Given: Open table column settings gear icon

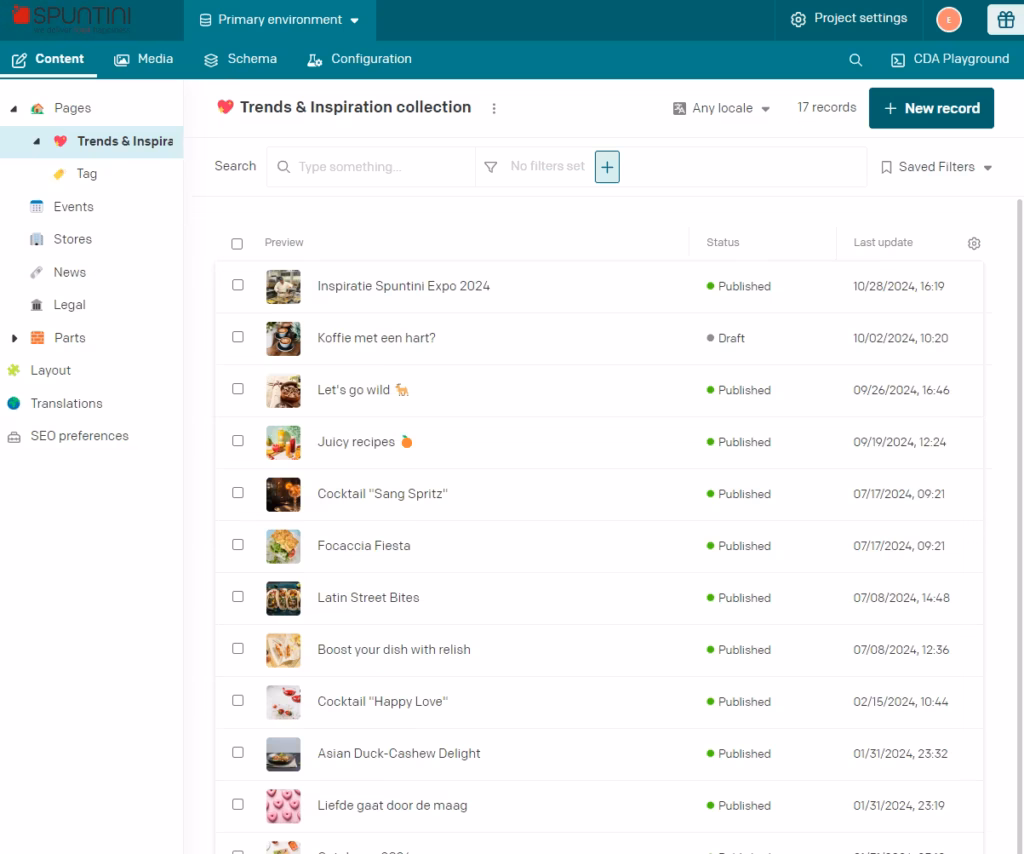Looking at the screenshot, I should click(974, 243).
